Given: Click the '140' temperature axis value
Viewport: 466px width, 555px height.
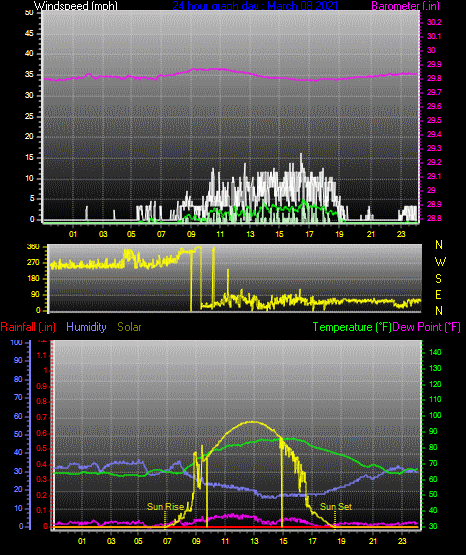Looking at the screenshot, I should pyautogui.click(x=435, y=352).
